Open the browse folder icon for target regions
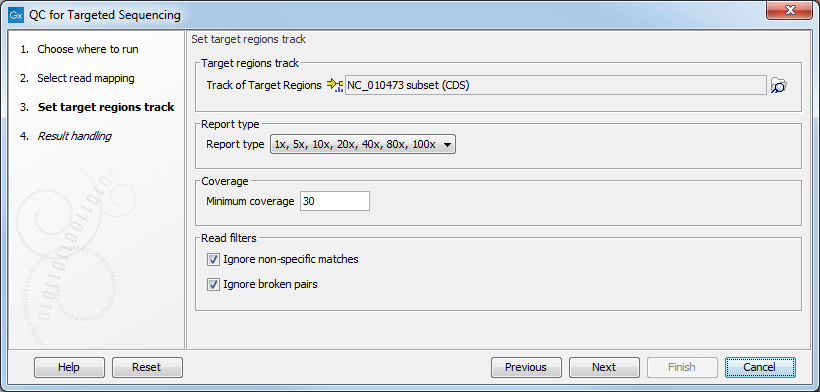 779,85
